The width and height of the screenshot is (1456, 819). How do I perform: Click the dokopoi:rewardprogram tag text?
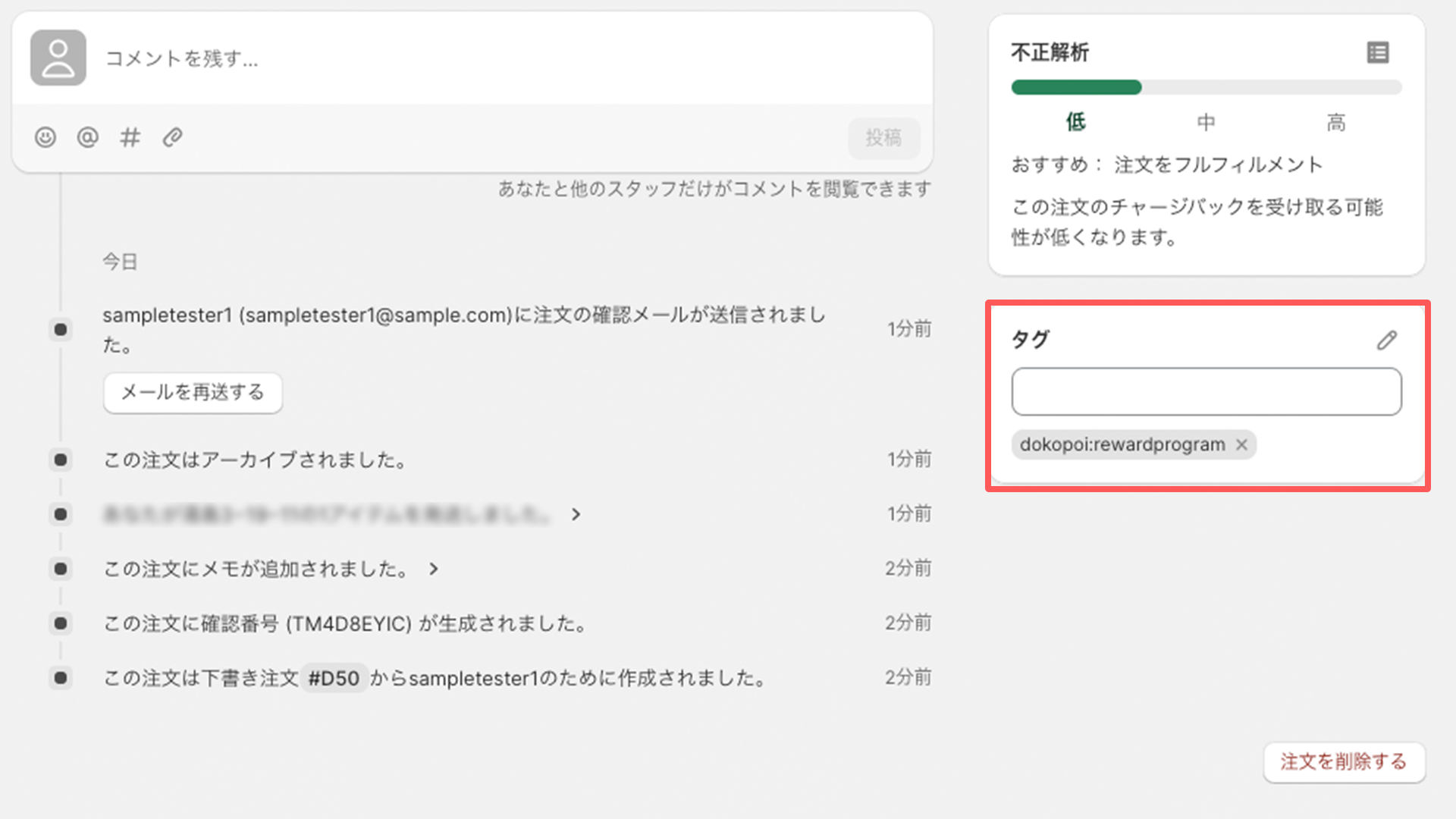(1122, 444)
